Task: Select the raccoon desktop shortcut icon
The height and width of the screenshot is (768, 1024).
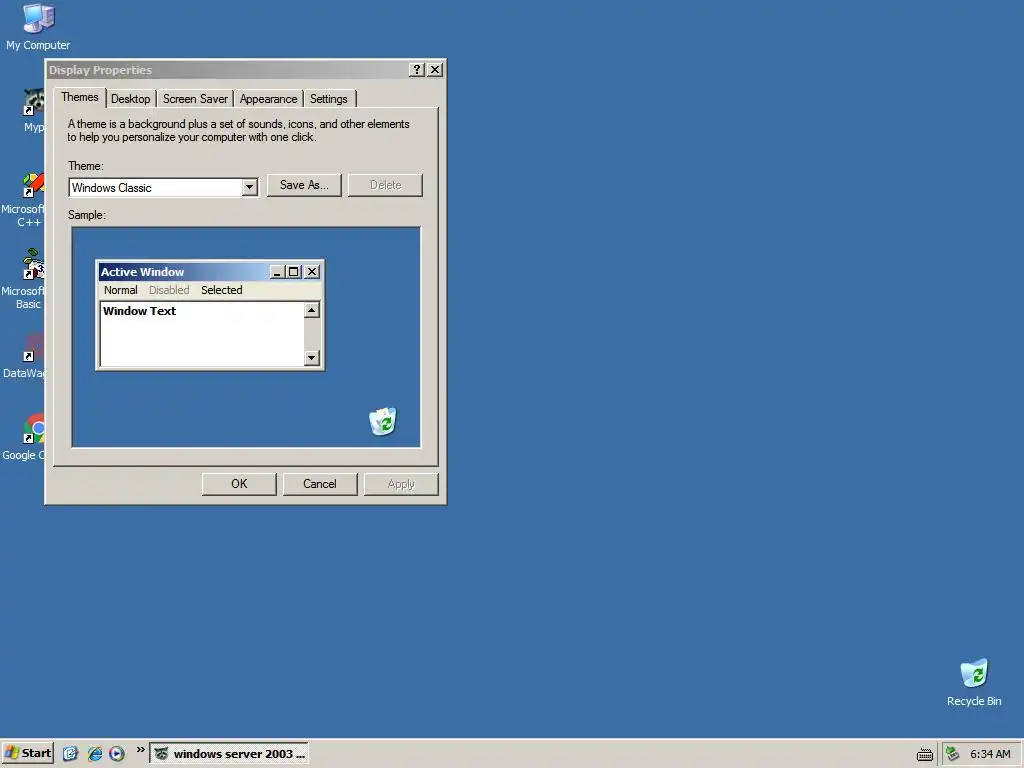Action: pos(34,110)
